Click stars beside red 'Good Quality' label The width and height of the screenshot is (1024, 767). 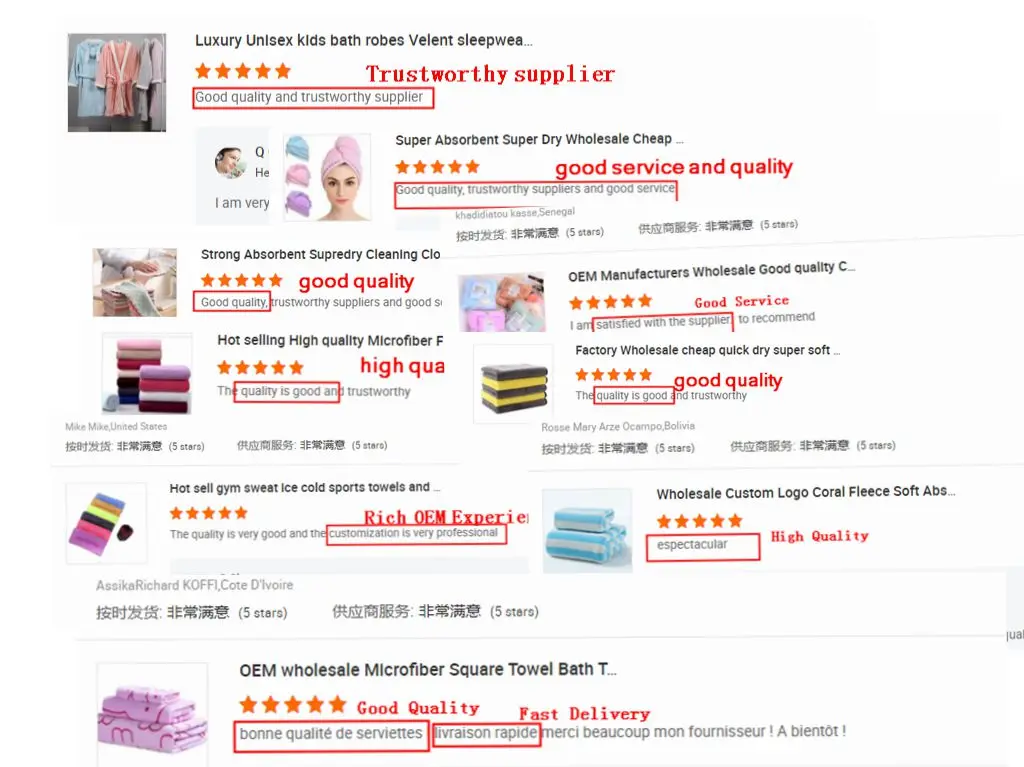point(293,704)
